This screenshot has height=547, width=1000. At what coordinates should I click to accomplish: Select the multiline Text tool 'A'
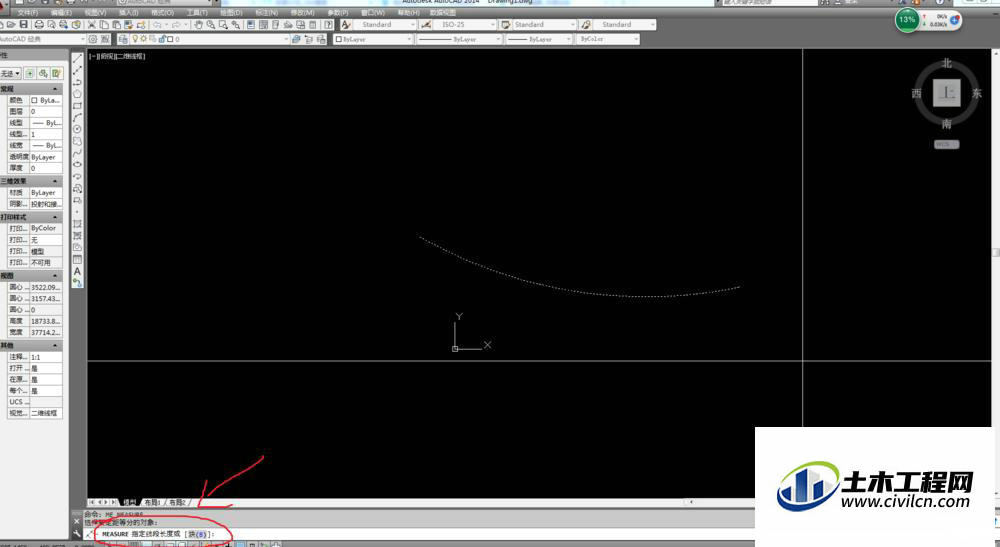click(x=77, y=271)
